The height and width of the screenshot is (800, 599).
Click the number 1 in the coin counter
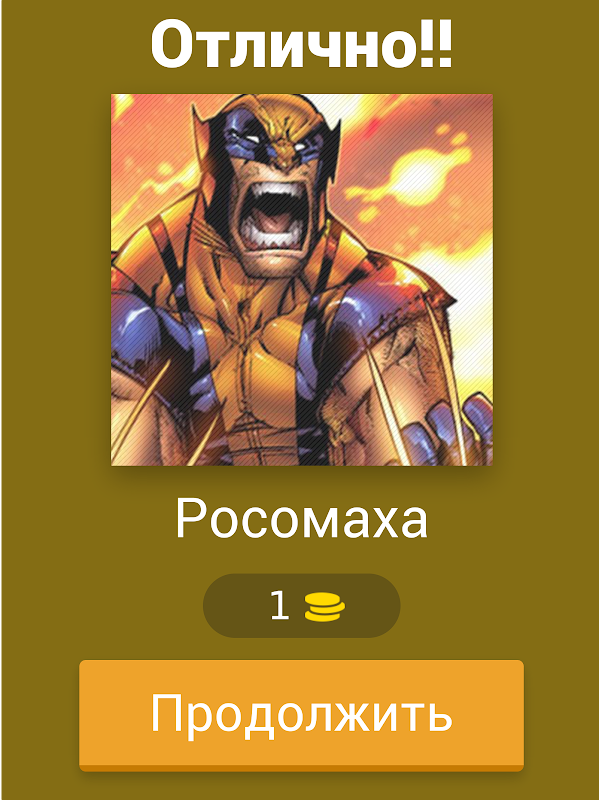[x=279, y=606]
